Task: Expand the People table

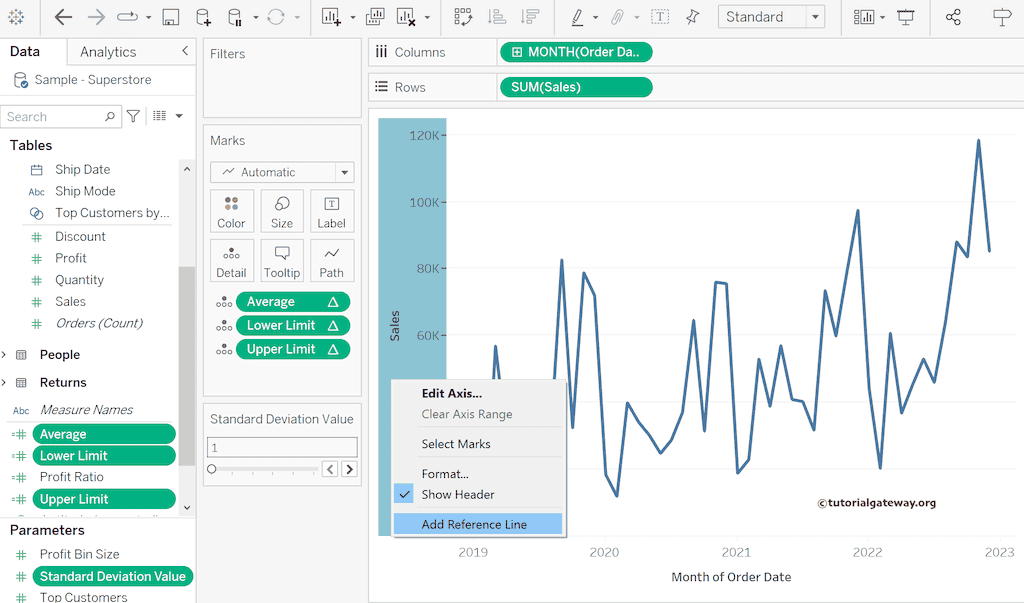Action: 5,355
